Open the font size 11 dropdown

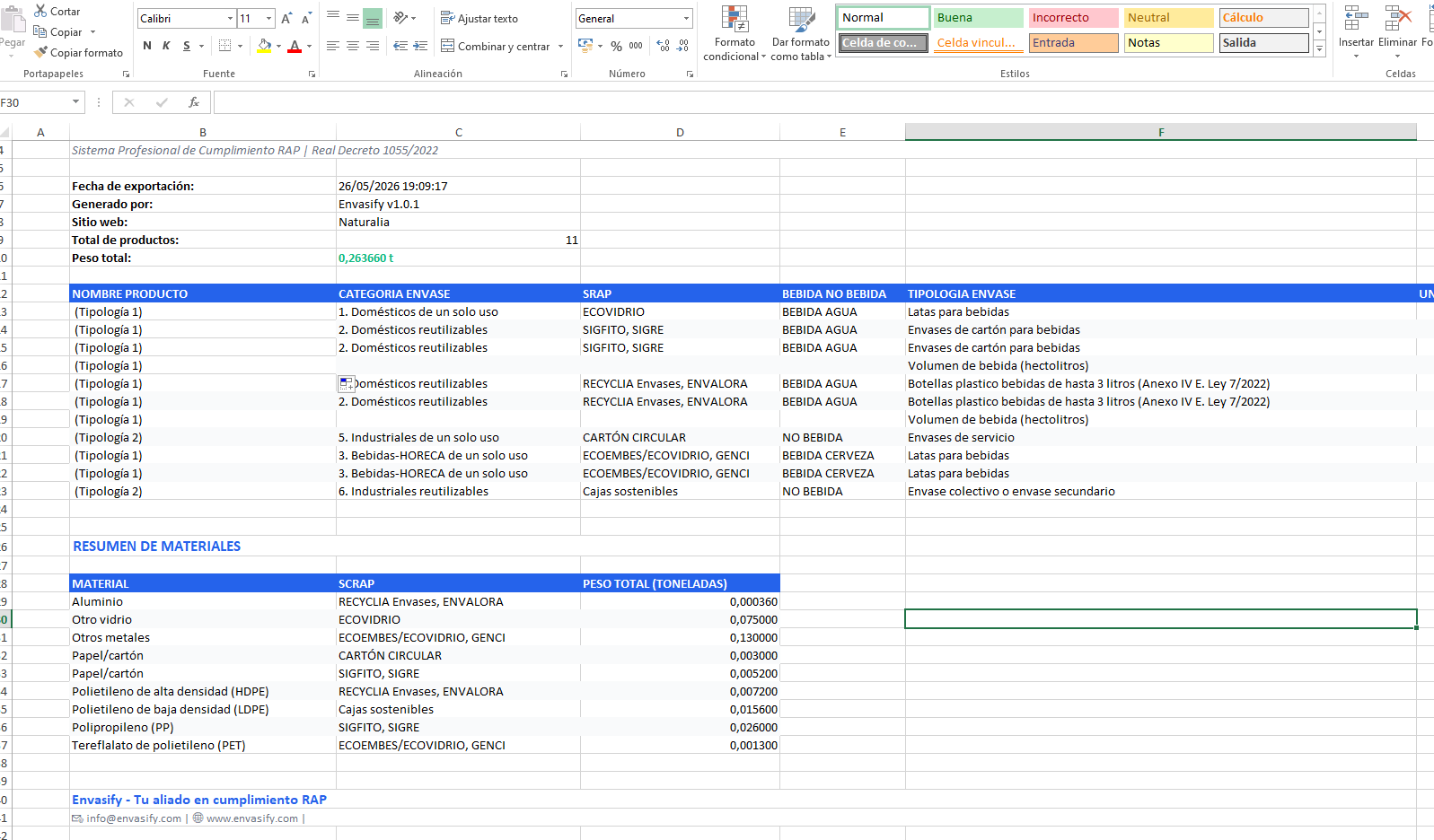tap(269, 19)
